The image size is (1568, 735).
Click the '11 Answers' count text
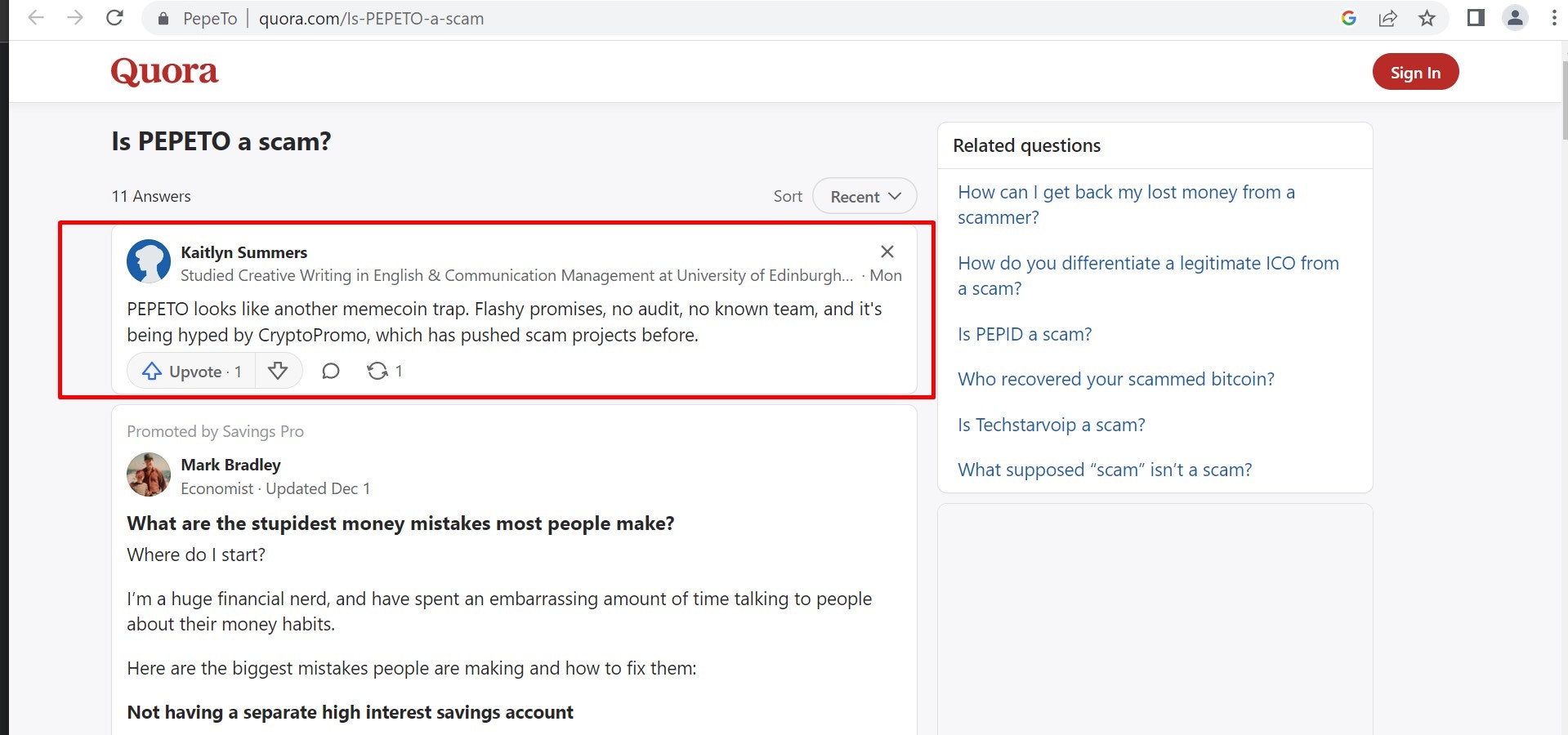click(x=151, y=196)
